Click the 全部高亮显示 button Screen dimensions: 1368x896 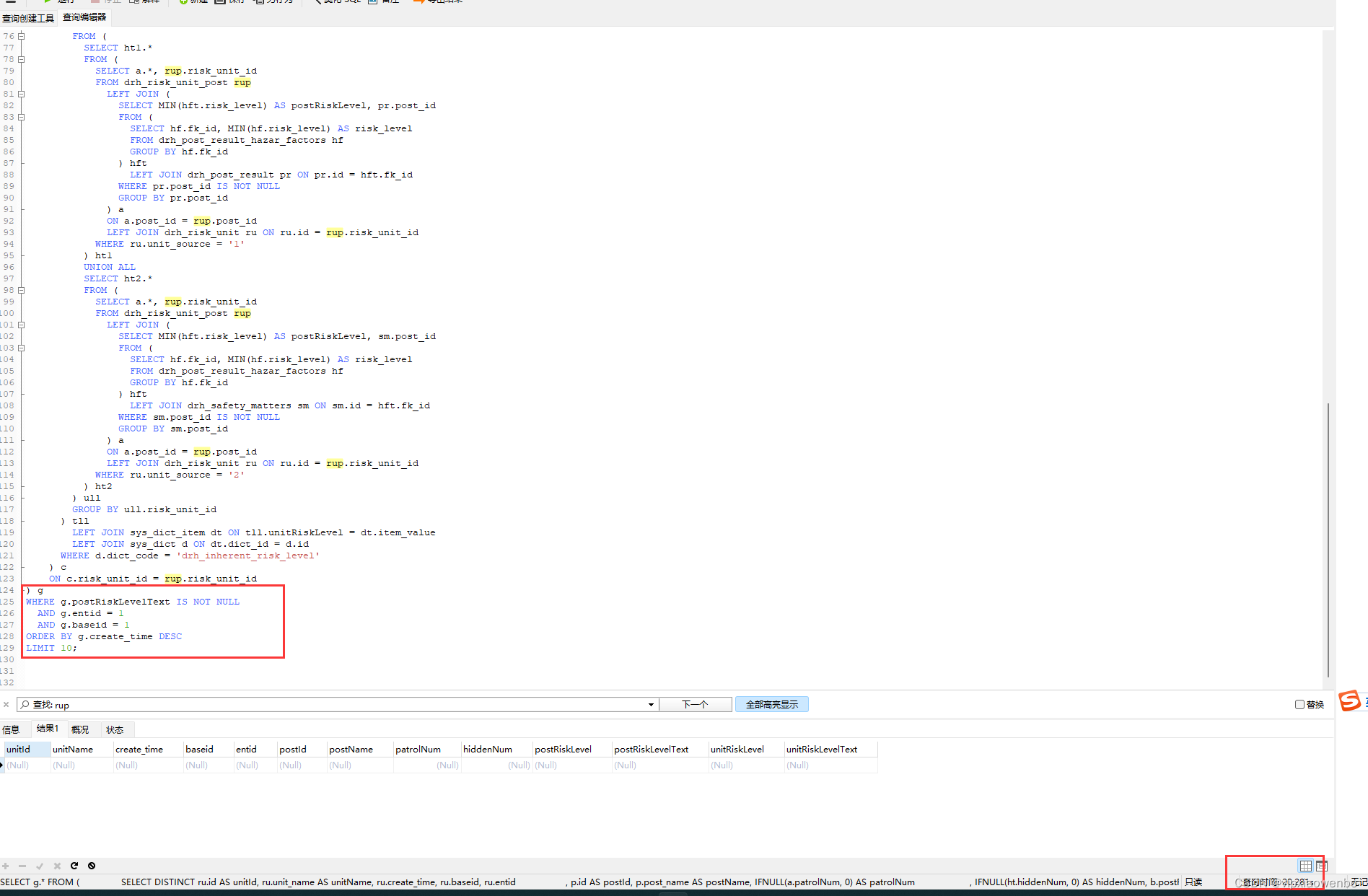click(772, 705)
